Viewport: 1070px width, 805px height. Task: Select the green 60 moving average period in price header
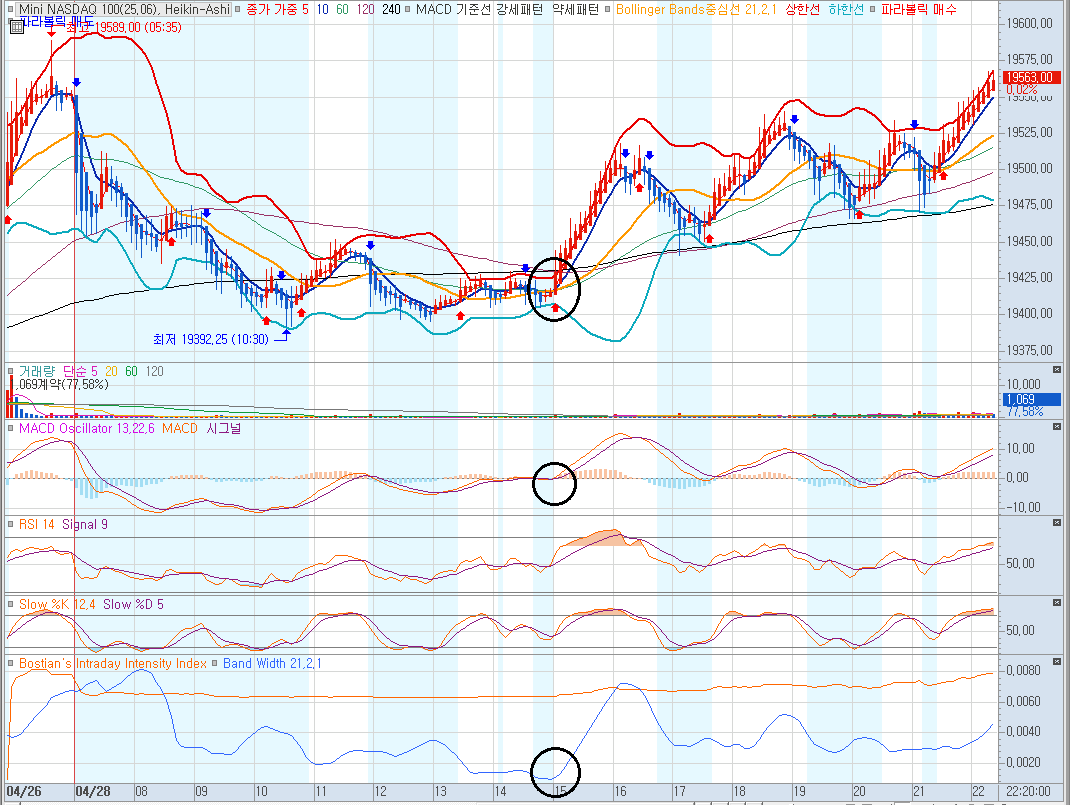click(x=342, y=10)
